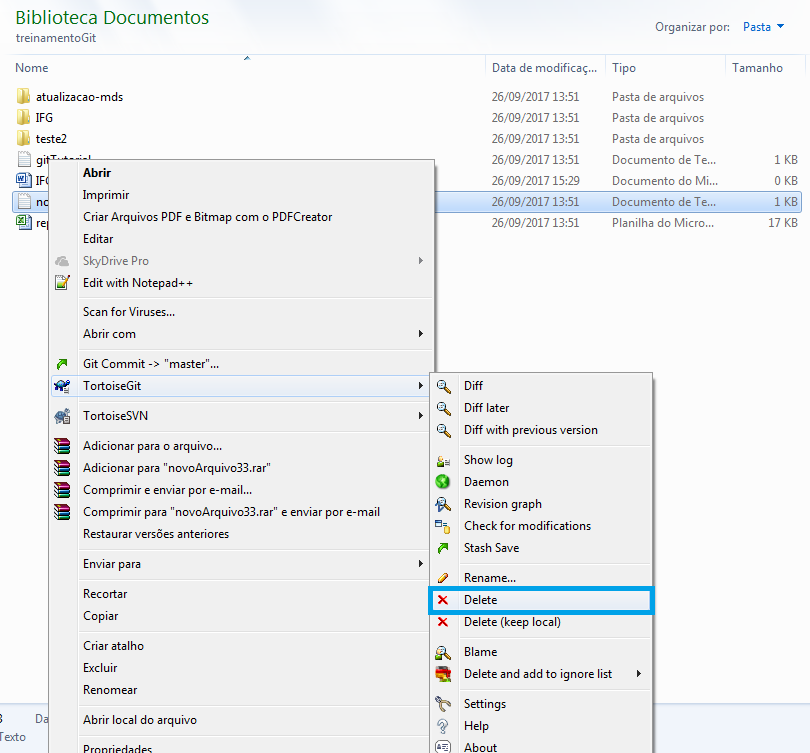Viewport: 810px width, 753px height.
Task: Sort files by Tamanho column header
Action: pos(757,68)
